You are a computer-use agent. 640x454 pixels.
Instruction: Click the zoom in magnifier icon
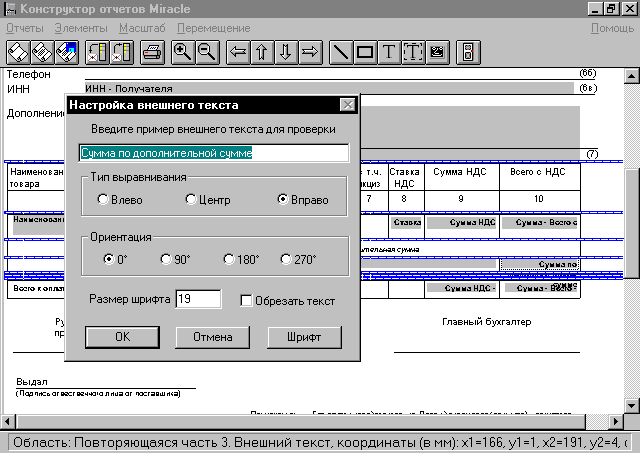click(183, 52)
